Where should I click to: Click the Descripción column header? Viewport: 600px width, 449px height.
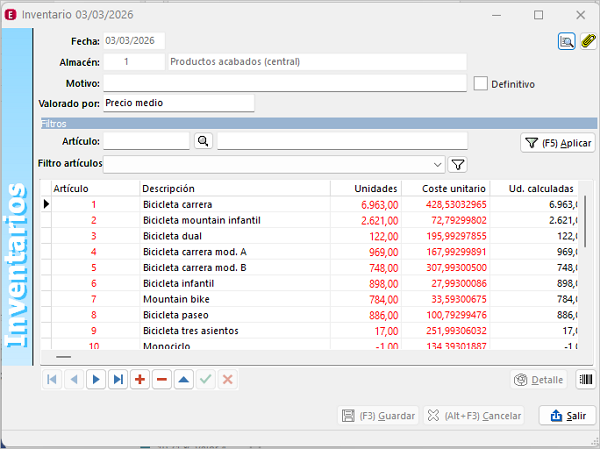(235, 189)
